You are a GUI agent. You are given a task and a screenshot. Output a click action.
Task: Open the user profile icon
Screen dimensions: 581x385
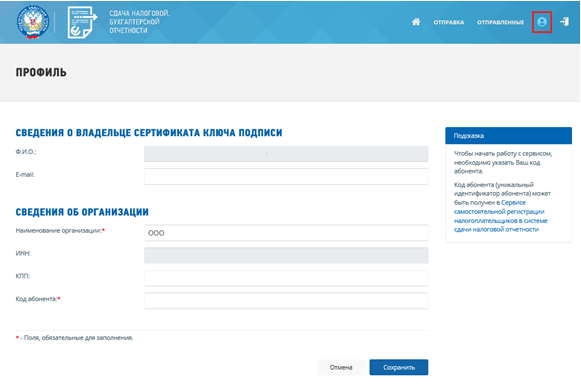point(542,22)
